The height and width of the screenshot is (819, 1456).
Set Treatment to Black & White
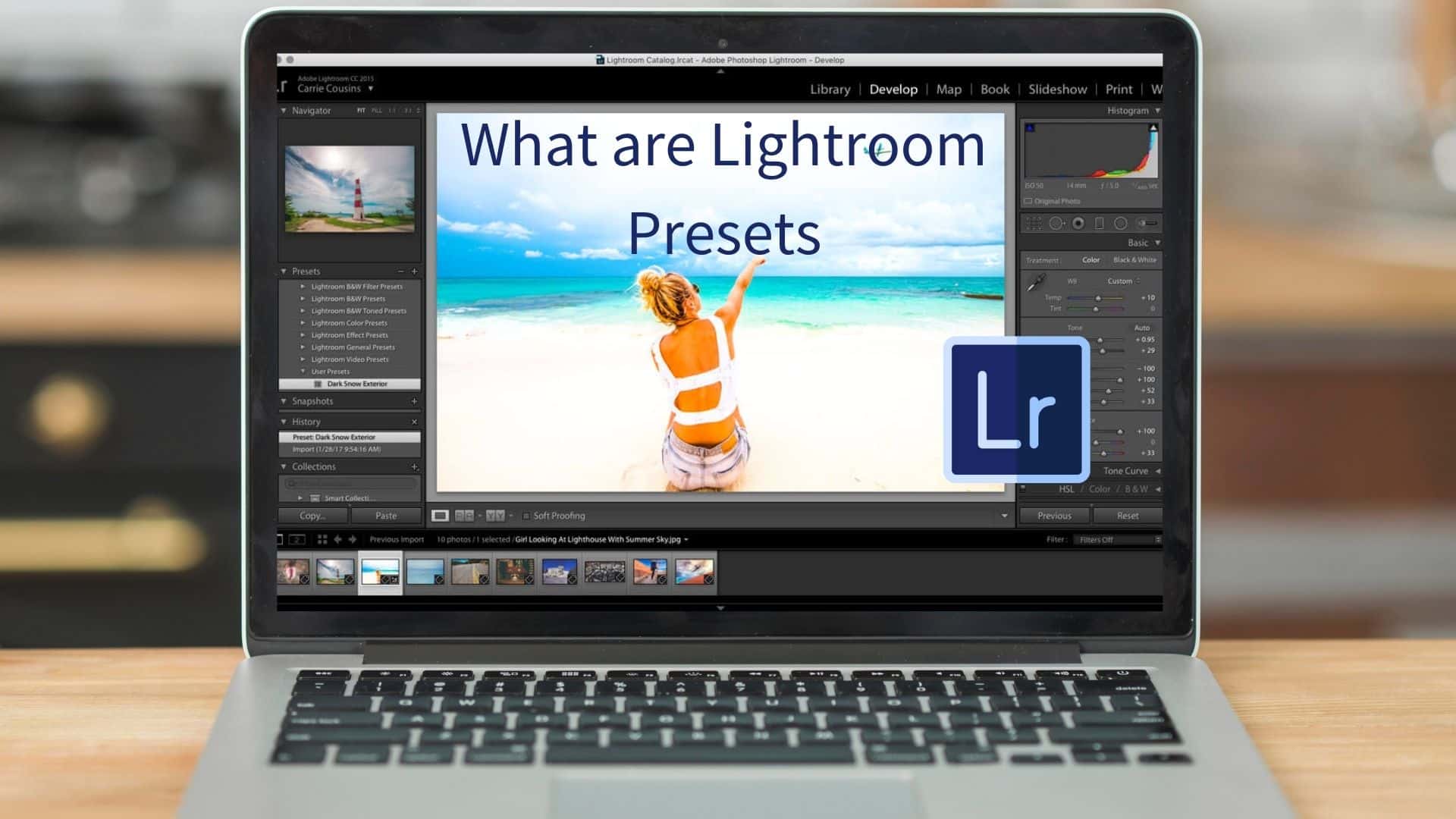(x=1134, y=260)
